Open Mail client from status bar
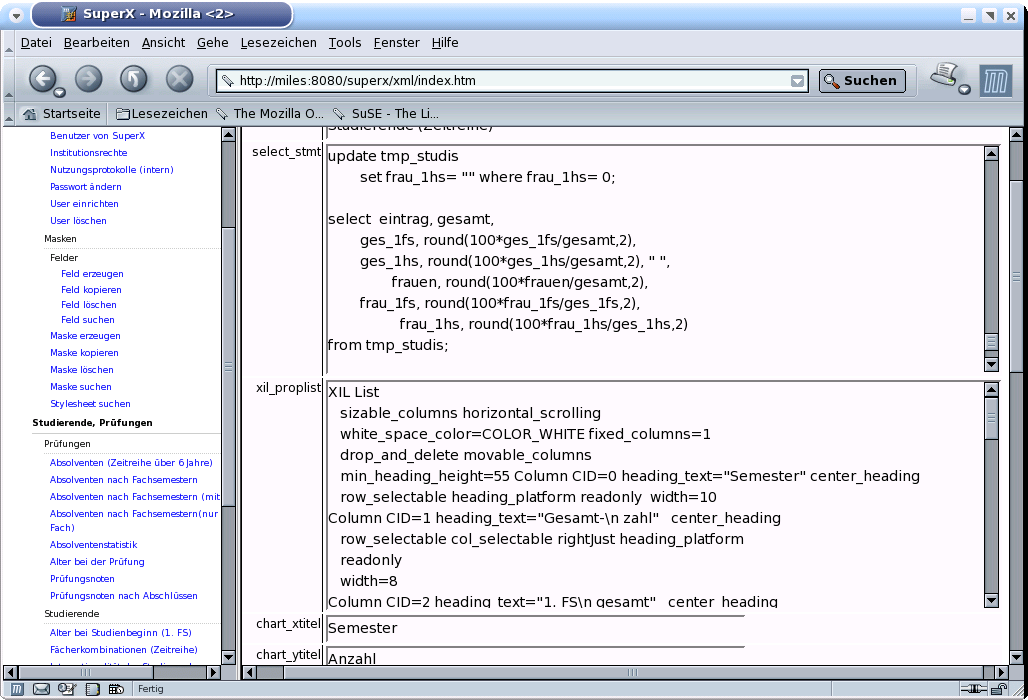The width and height of the screenshot is (1028, 700). 42,689
